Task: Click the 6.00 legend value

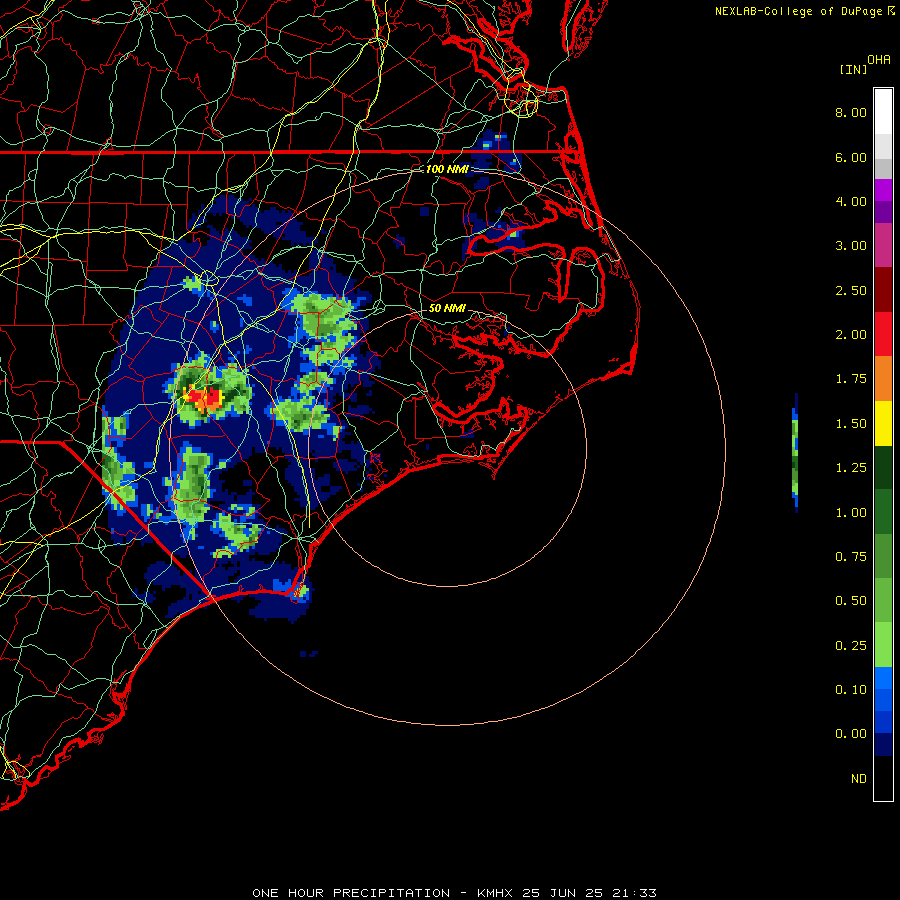Action: (x=851, y=157)
